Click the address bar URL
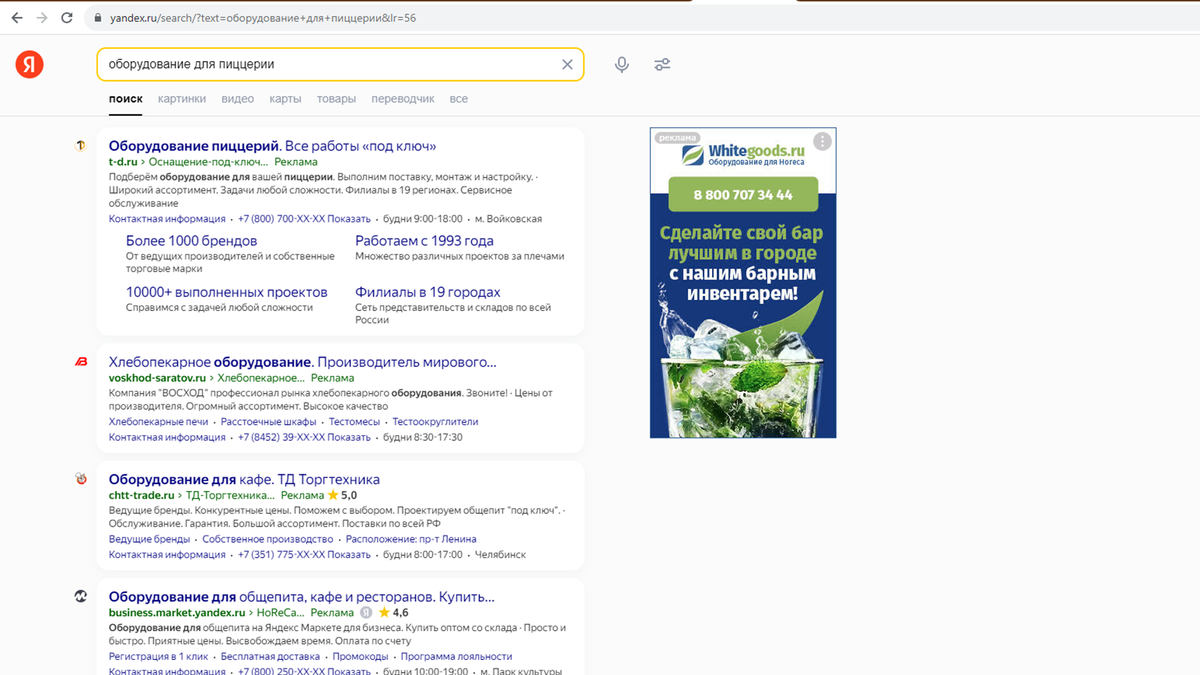 click(262, 18)
